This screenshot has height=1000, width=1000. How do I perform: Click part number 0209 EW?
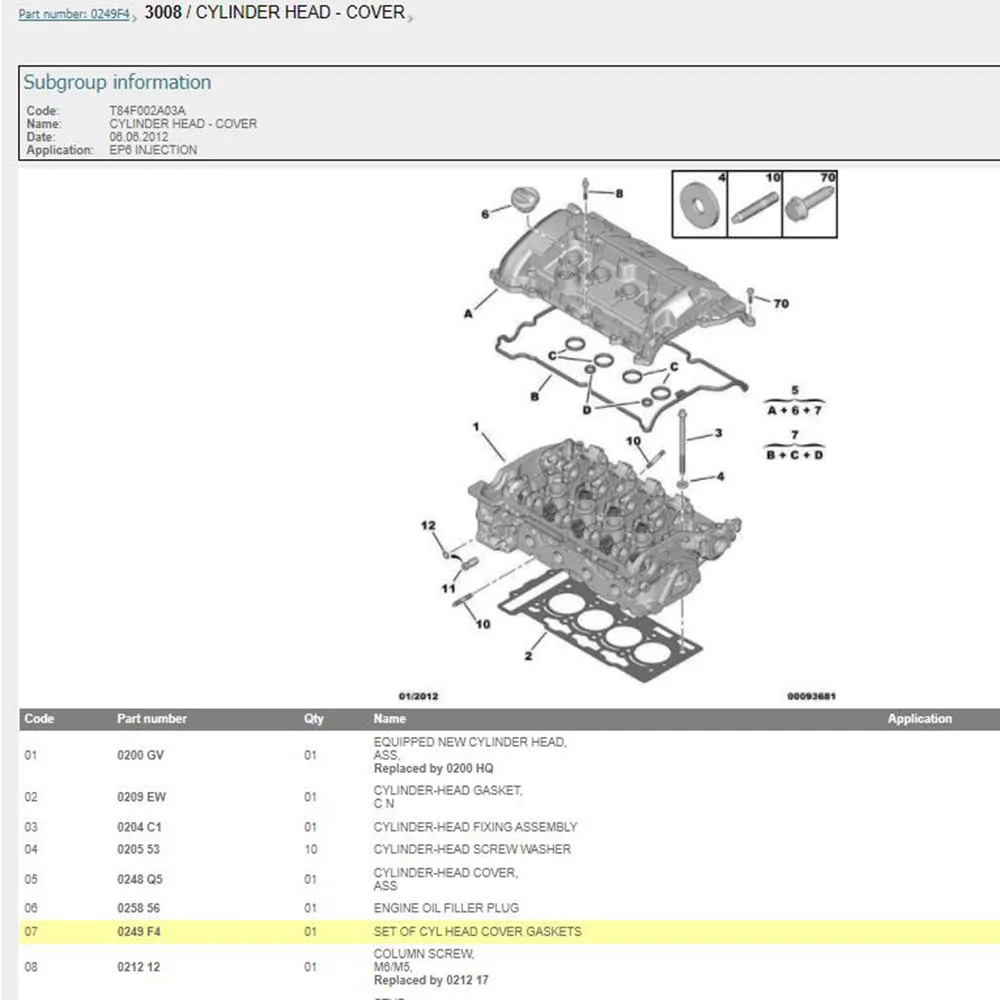[141, 797]
